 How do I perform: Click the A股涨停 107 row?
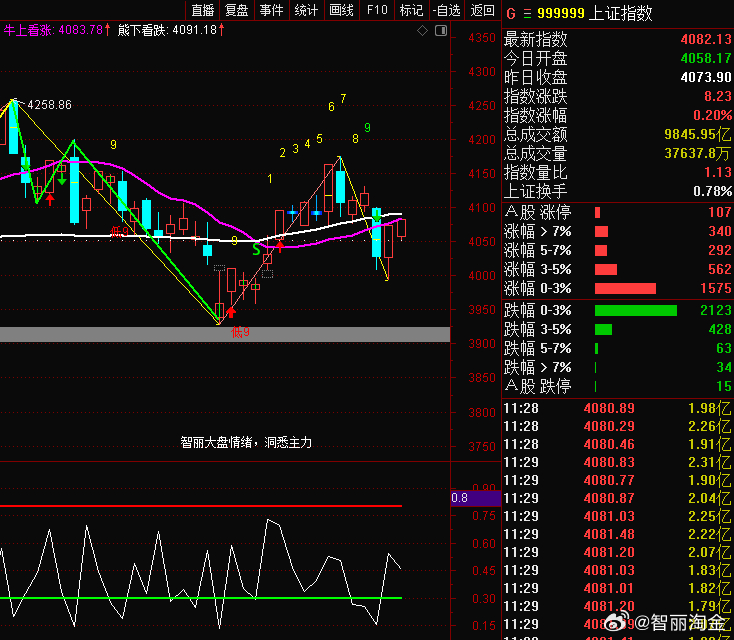617,213
